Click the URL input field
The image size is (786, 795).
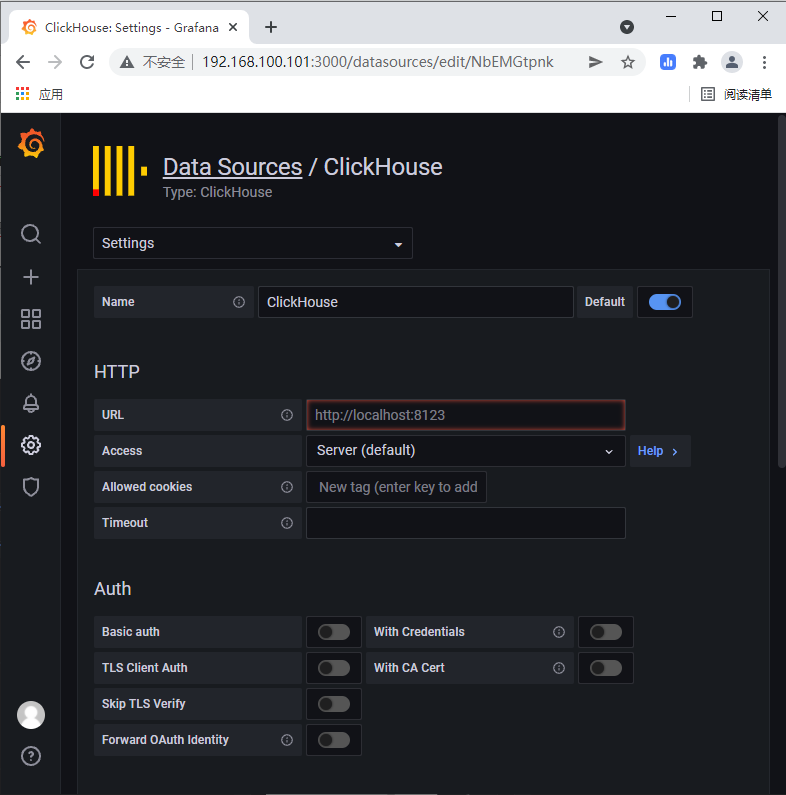tap(466, 415)
